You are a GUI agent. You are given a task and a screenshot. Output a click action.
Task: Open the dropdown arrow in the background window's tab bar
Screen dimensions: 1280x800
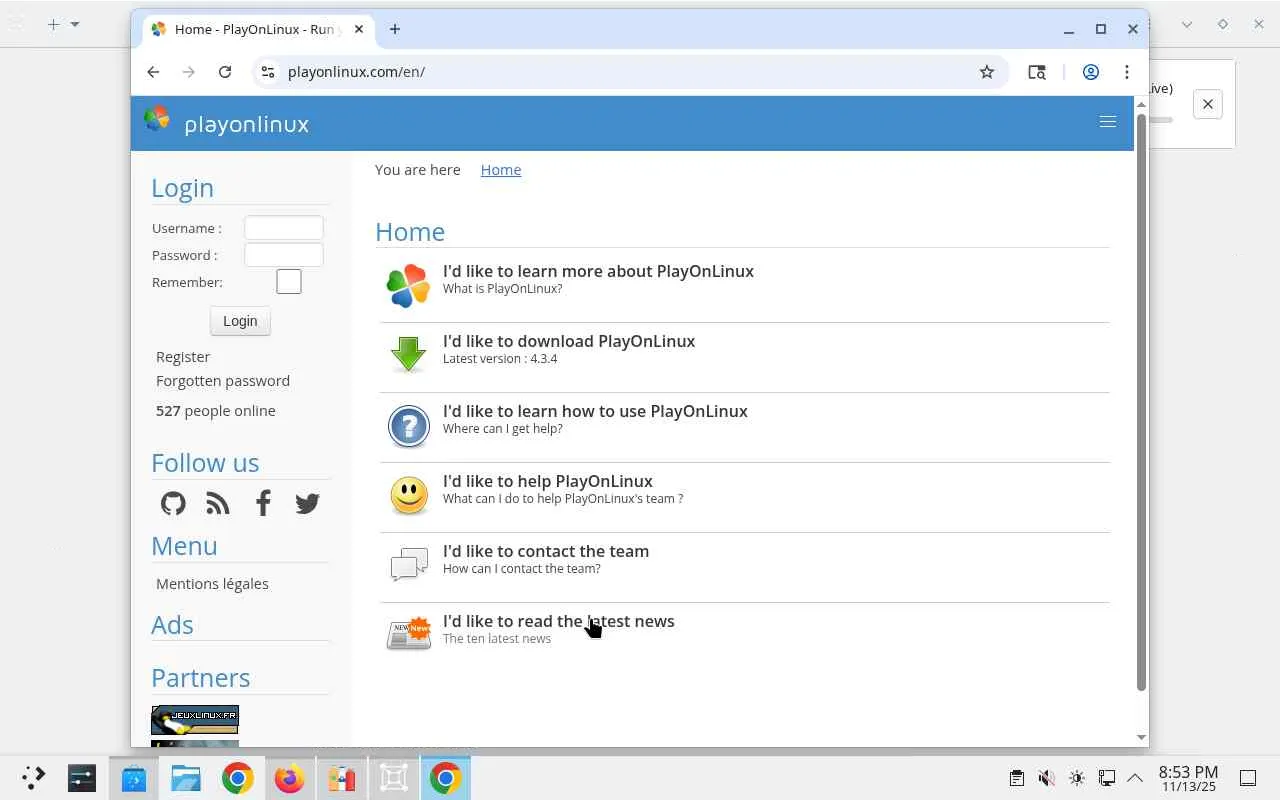coord(75,24)
